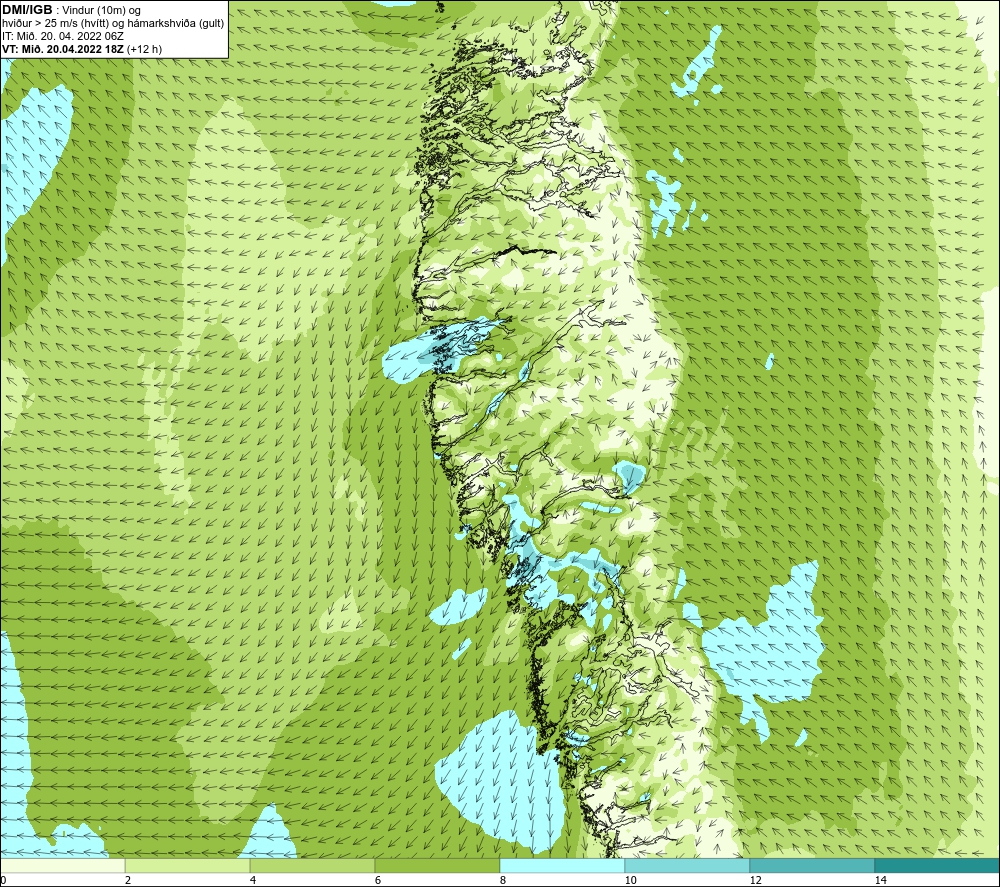This screenshot has height=887, width=1000.
Task: Click the cyan 10–12 color bar segment
Action: (688, 865)
